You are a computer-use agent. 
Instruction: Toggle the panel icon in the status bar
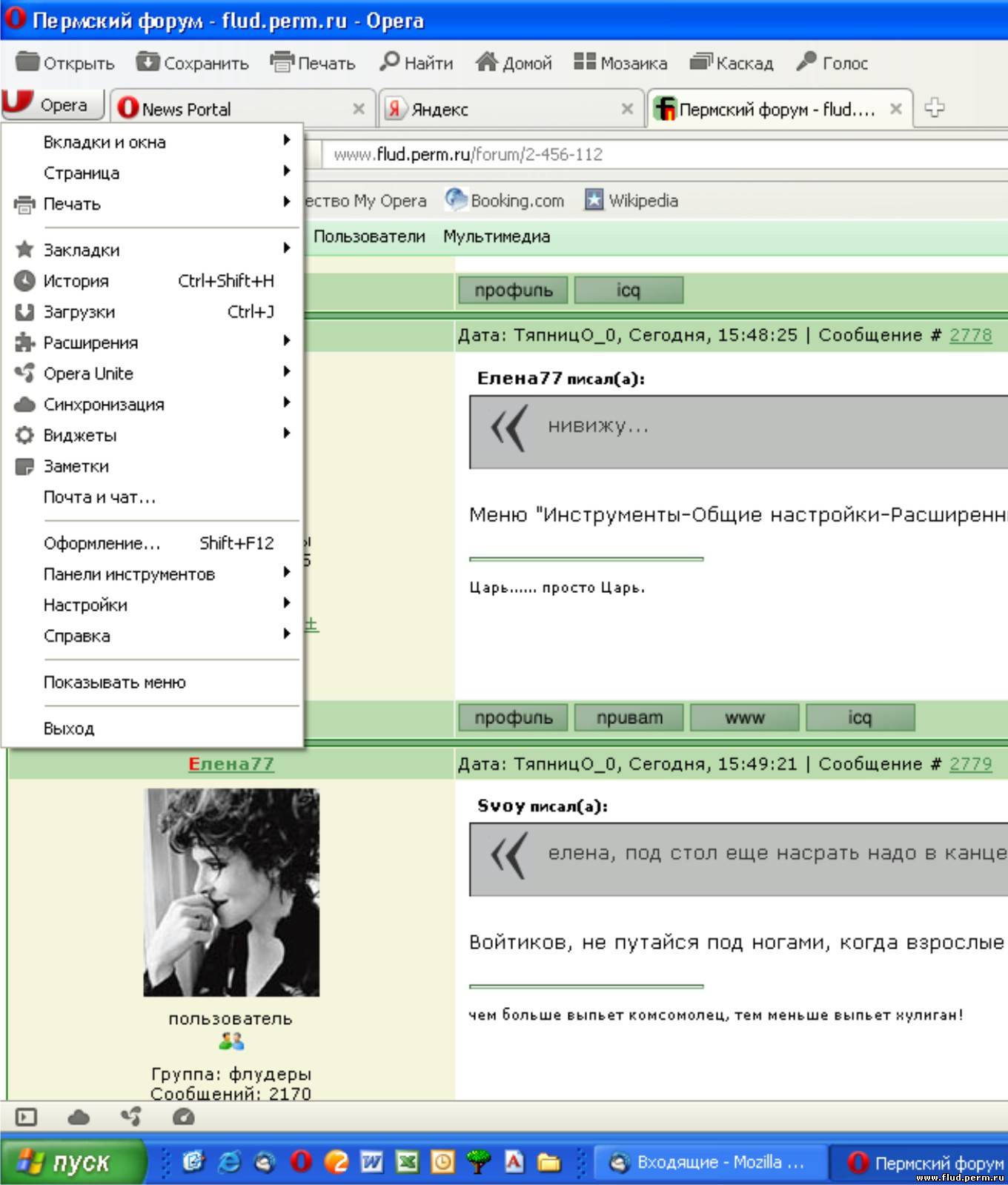click(x=26, y=1117)
